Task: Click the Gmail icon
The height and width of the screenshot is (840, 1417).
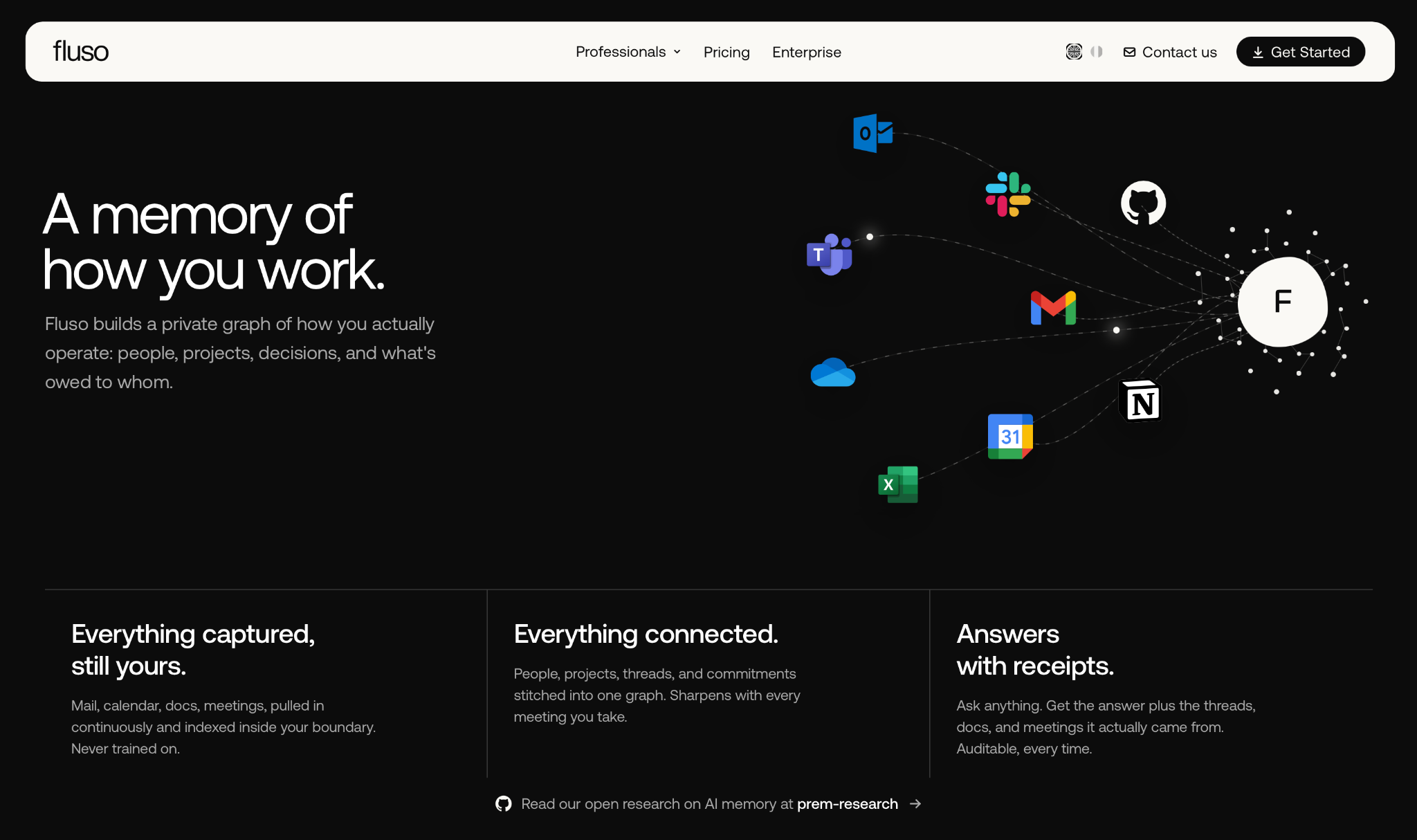Action: pos(1053,308)
